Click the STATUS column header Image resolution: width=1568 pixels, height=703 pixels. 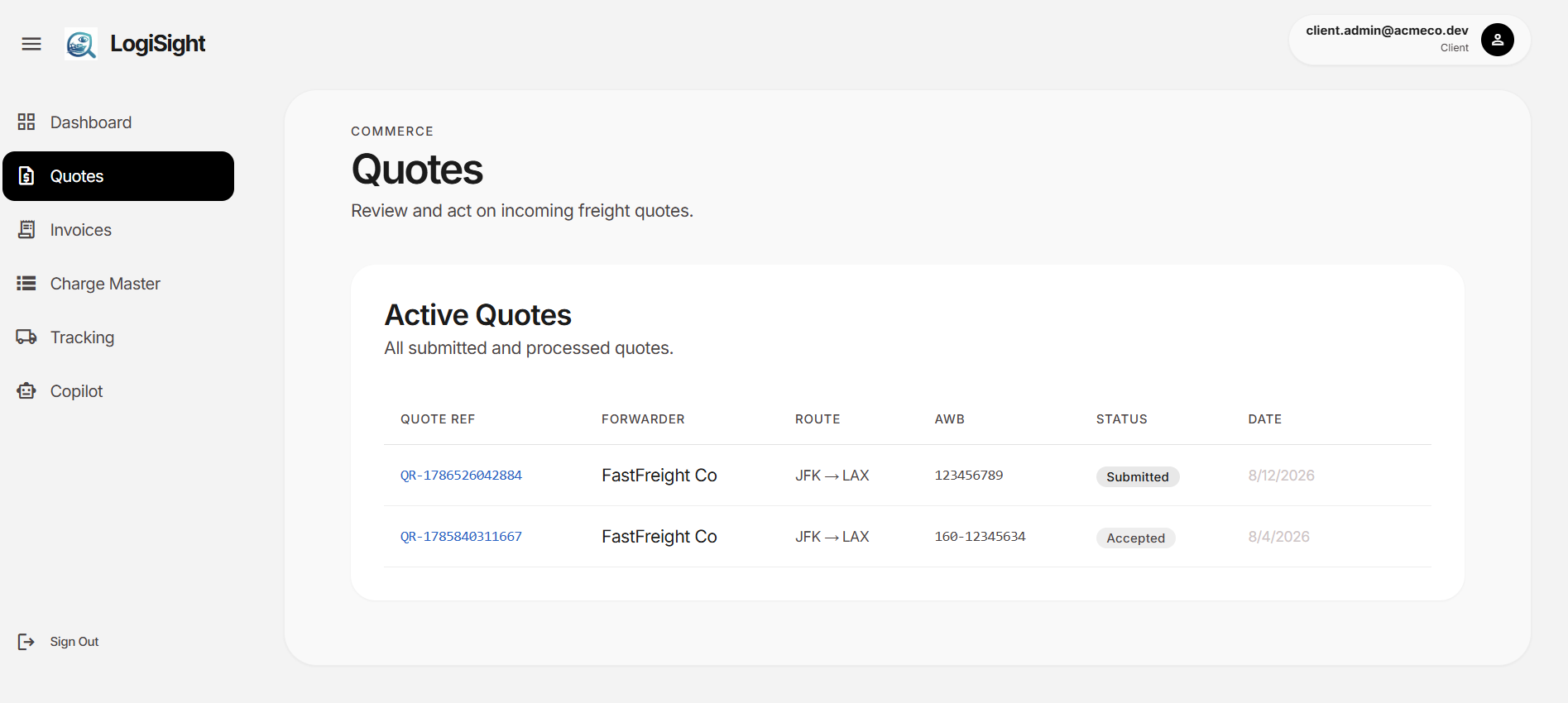tap(1121, 419)
